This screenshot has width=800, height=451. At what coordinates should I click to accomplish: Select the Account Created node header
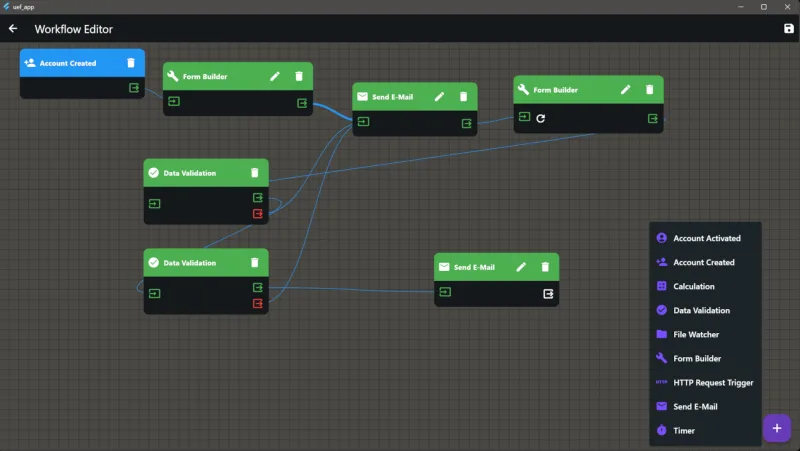[82, 63]
